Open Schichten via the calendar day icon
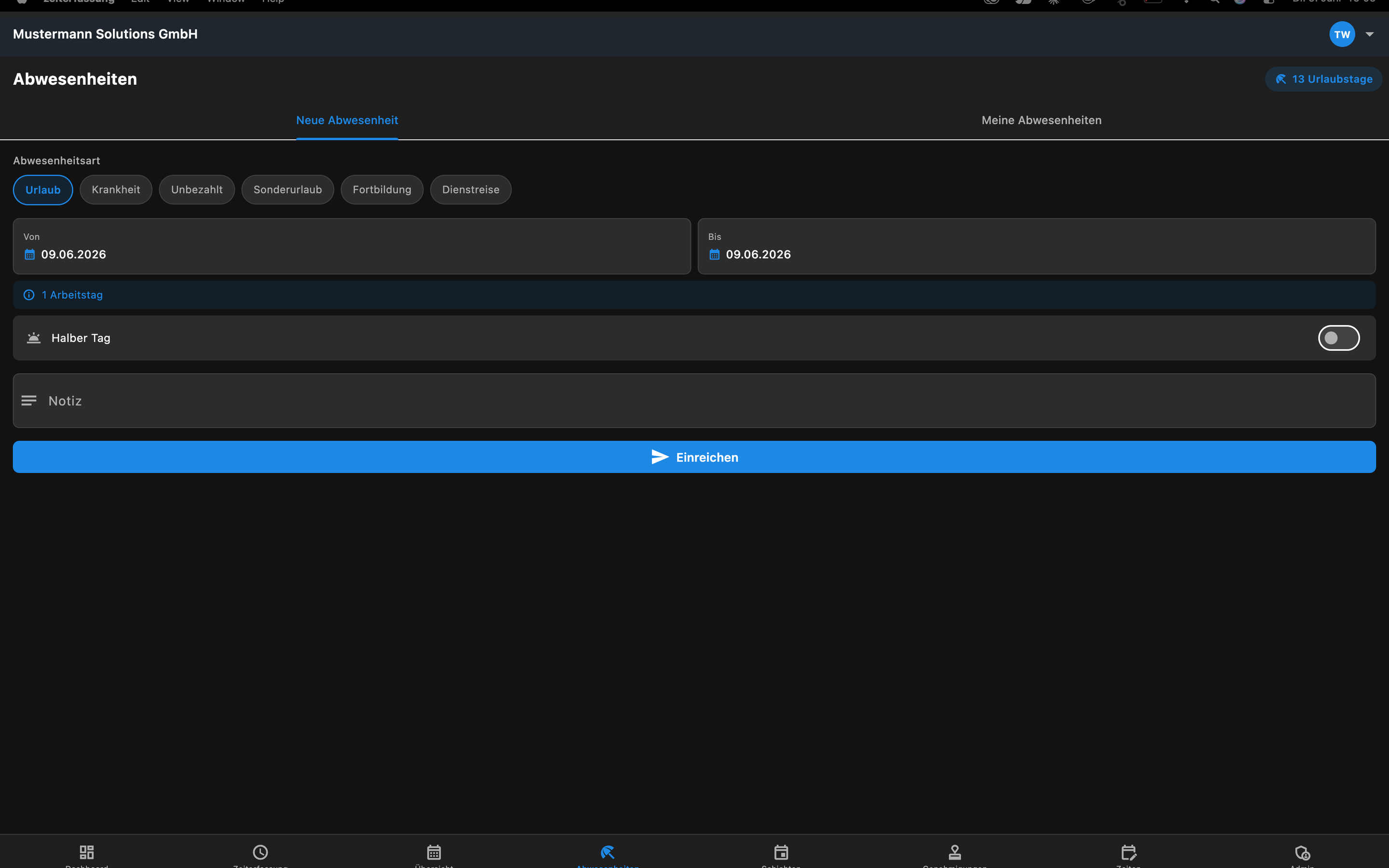Screen dimensions: 1389x868 [x=781, y=853]
